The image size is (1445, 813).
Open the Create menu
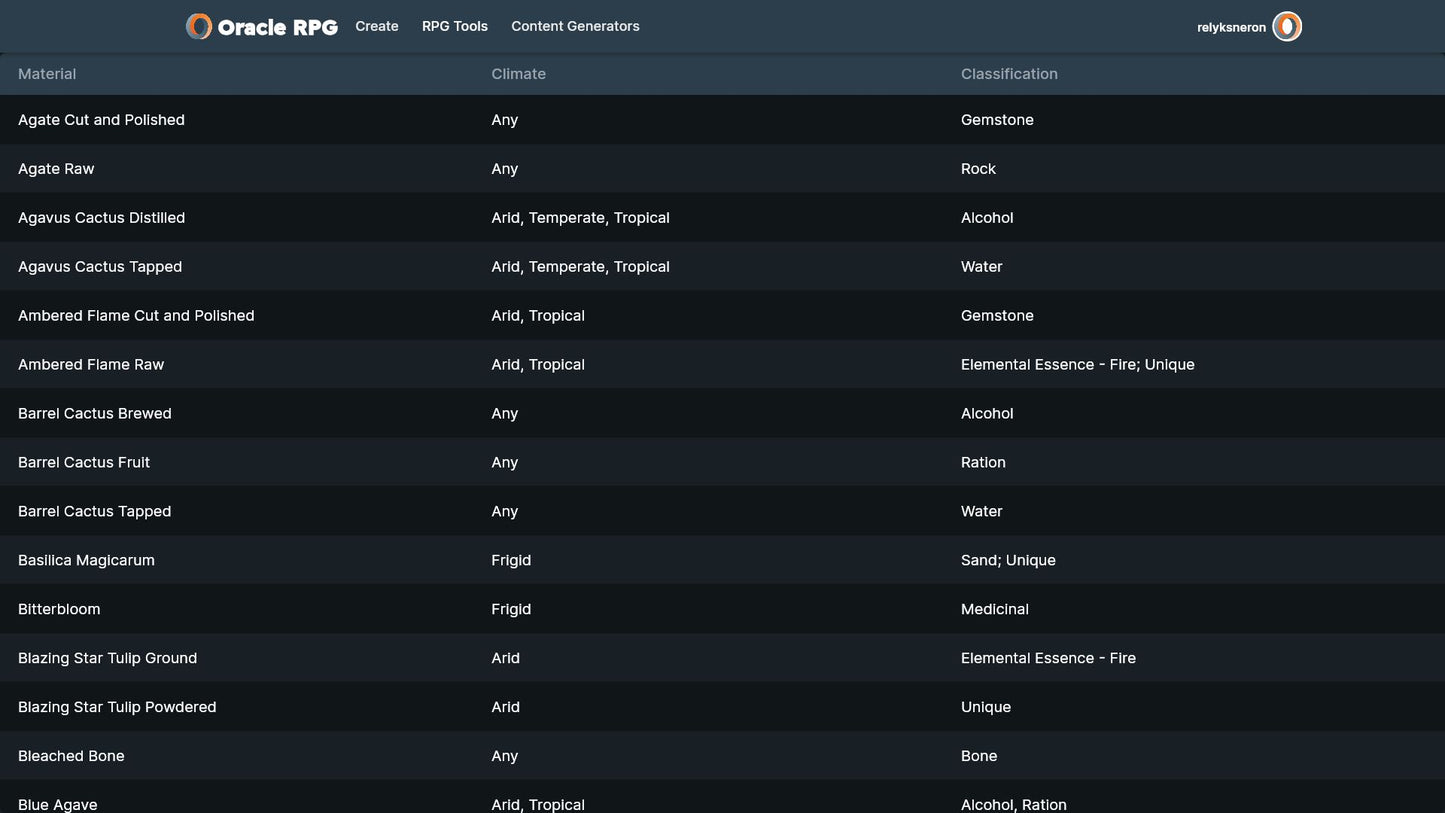click(x=377, y=27)
